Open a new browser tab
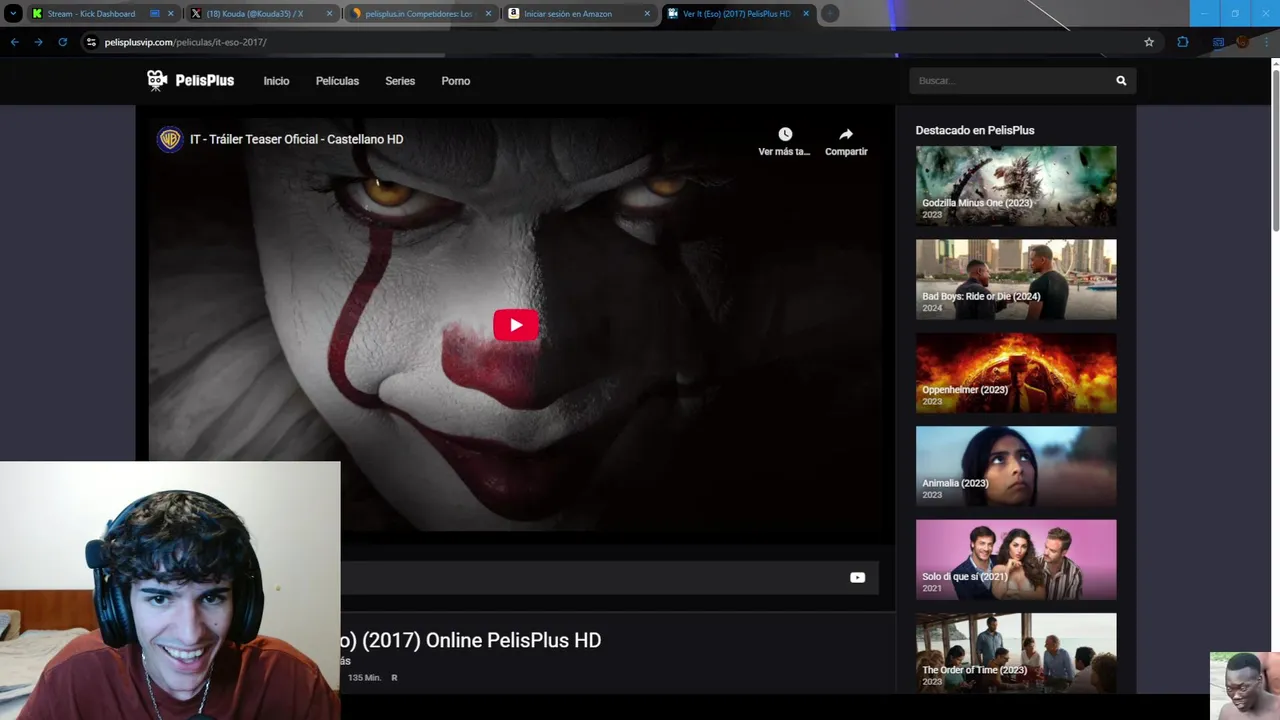This screenshot has height=720, width=1280. click(830, 14)
